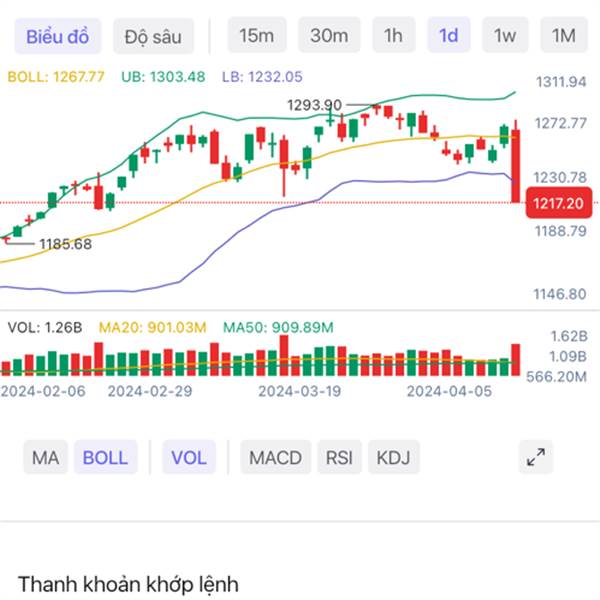Click the red 1217.20 current price label
Image resolution: width=600 pixels, height=600 pixels.
(x=558, y=203)
